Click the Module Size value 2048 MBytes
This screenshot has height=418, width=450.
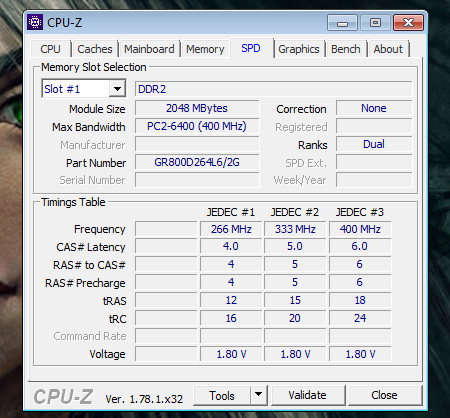point(197,108)
